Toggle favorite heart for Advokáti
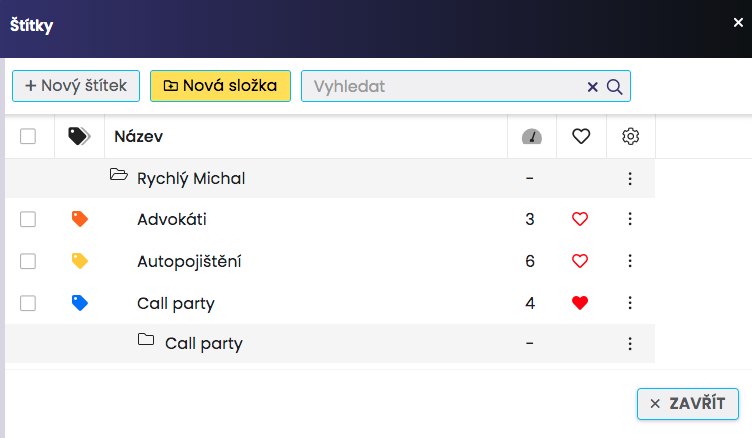This screenshot has height=438, width=752. pos(580,219)
